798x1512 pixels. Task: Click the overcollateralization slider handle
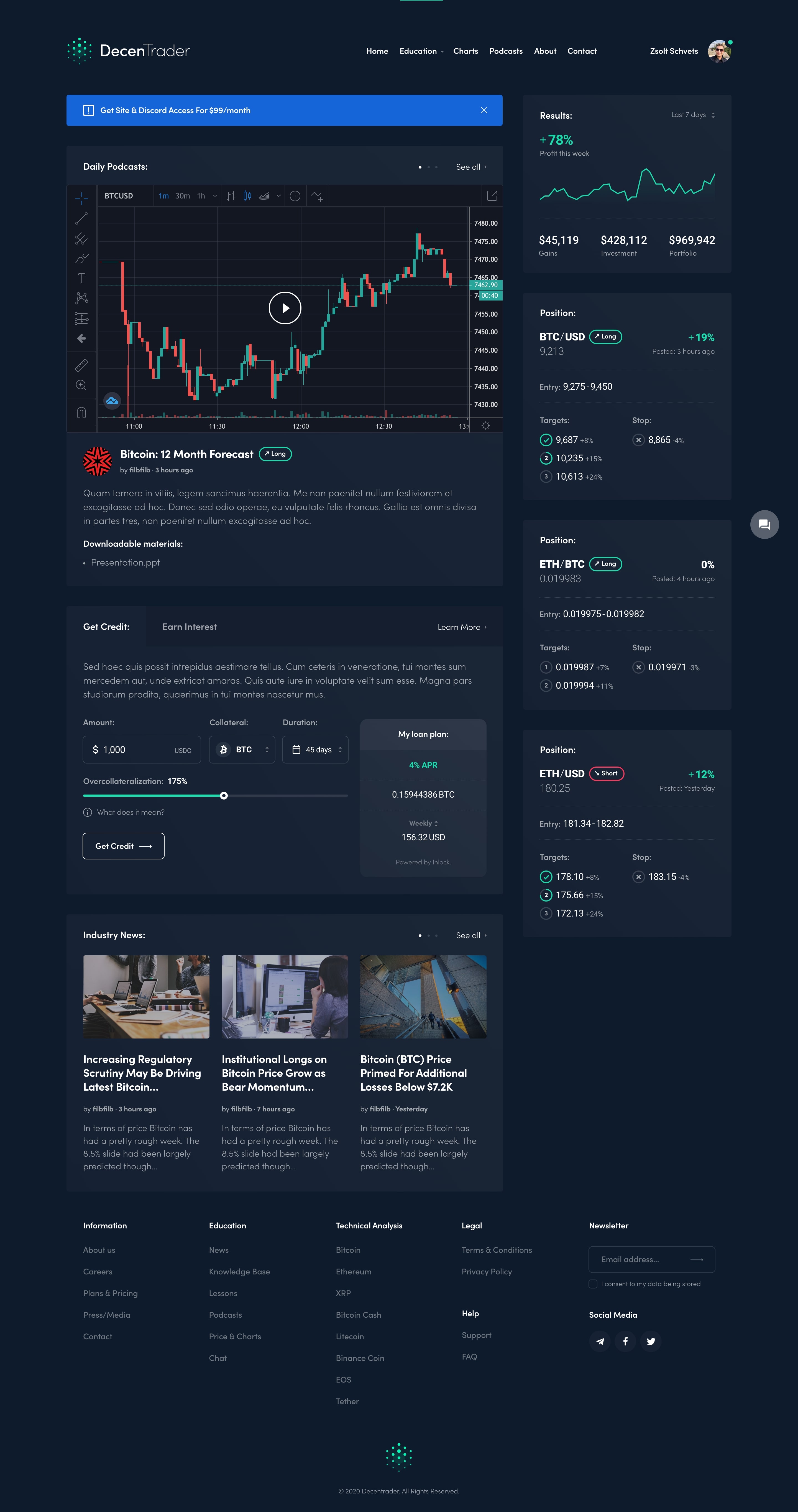click(x=224, y=795)
